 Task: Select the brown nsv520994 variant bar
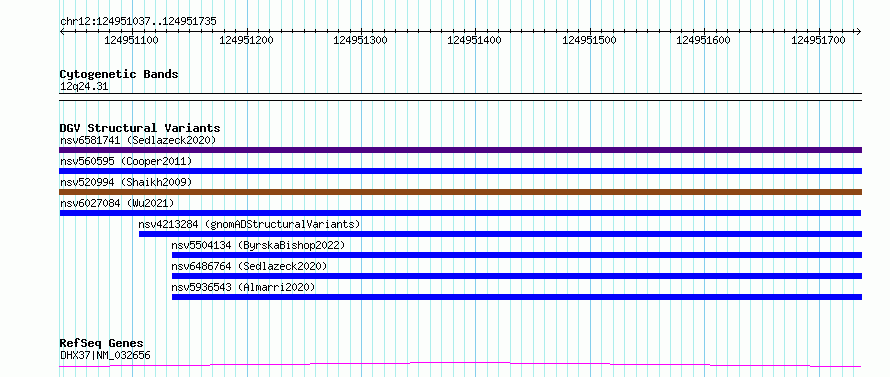(x=460, y=192)
